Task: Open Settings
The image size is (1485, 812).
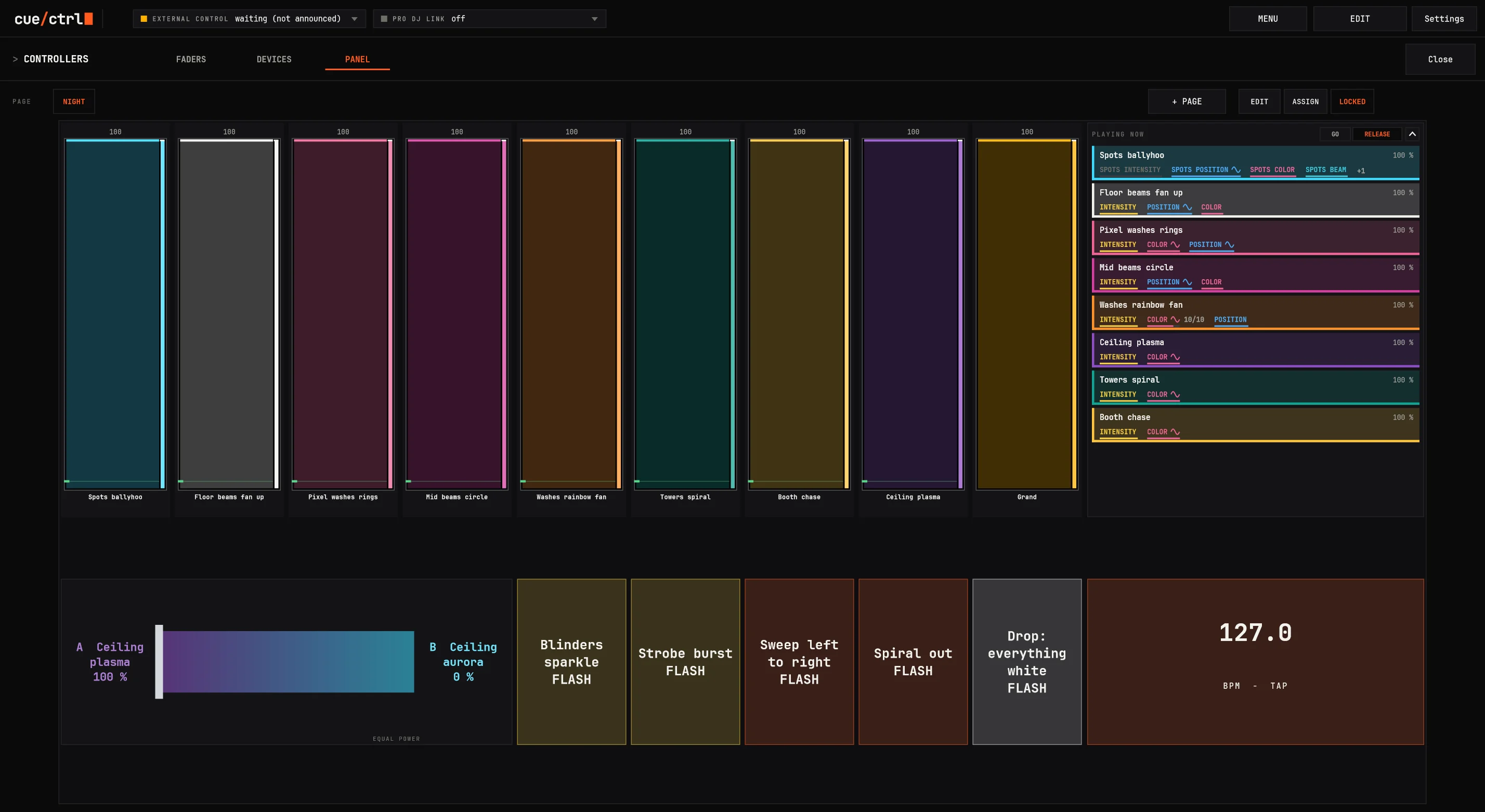Action: coord(1443,19)
